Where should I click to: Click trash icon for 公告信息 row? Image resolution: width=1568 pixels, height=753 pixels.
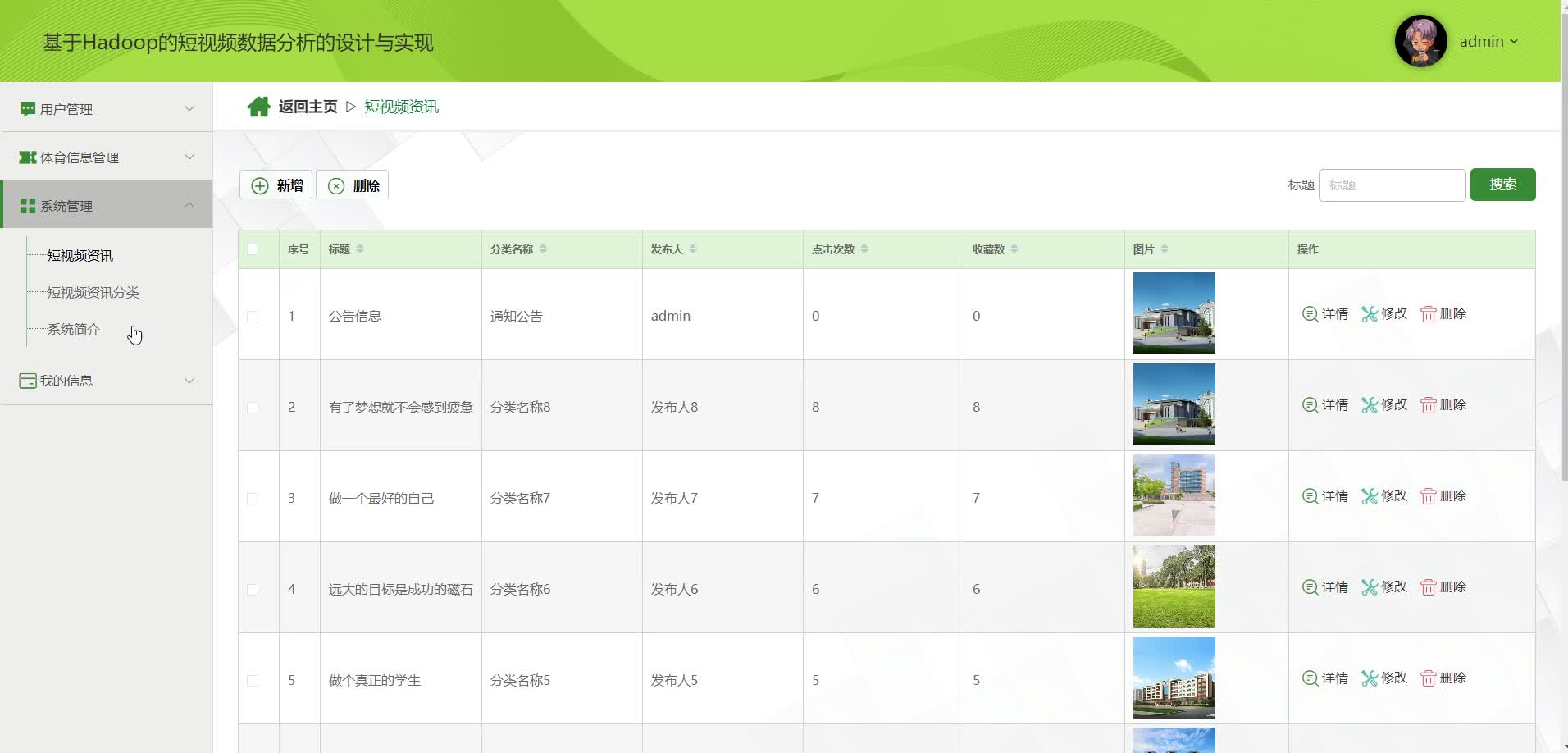(1428, 313)
